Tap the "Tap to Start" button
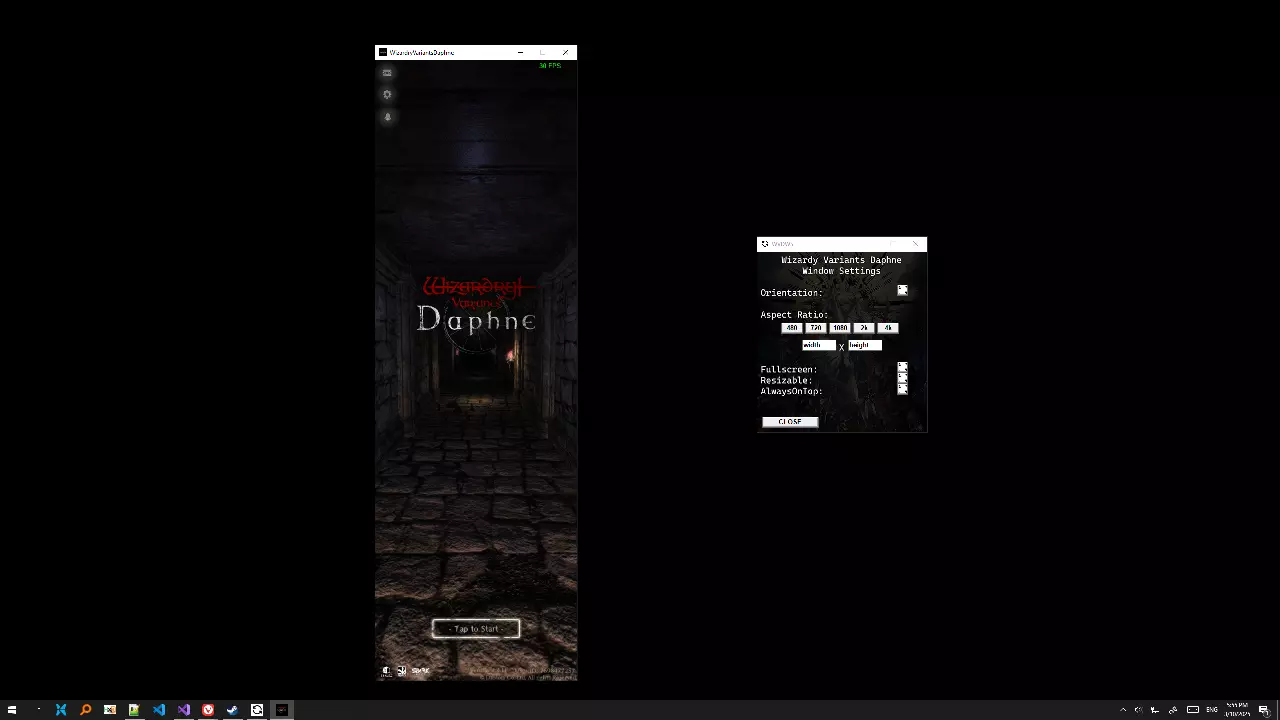Screen dimensions: 1280x720 point(476,629)
